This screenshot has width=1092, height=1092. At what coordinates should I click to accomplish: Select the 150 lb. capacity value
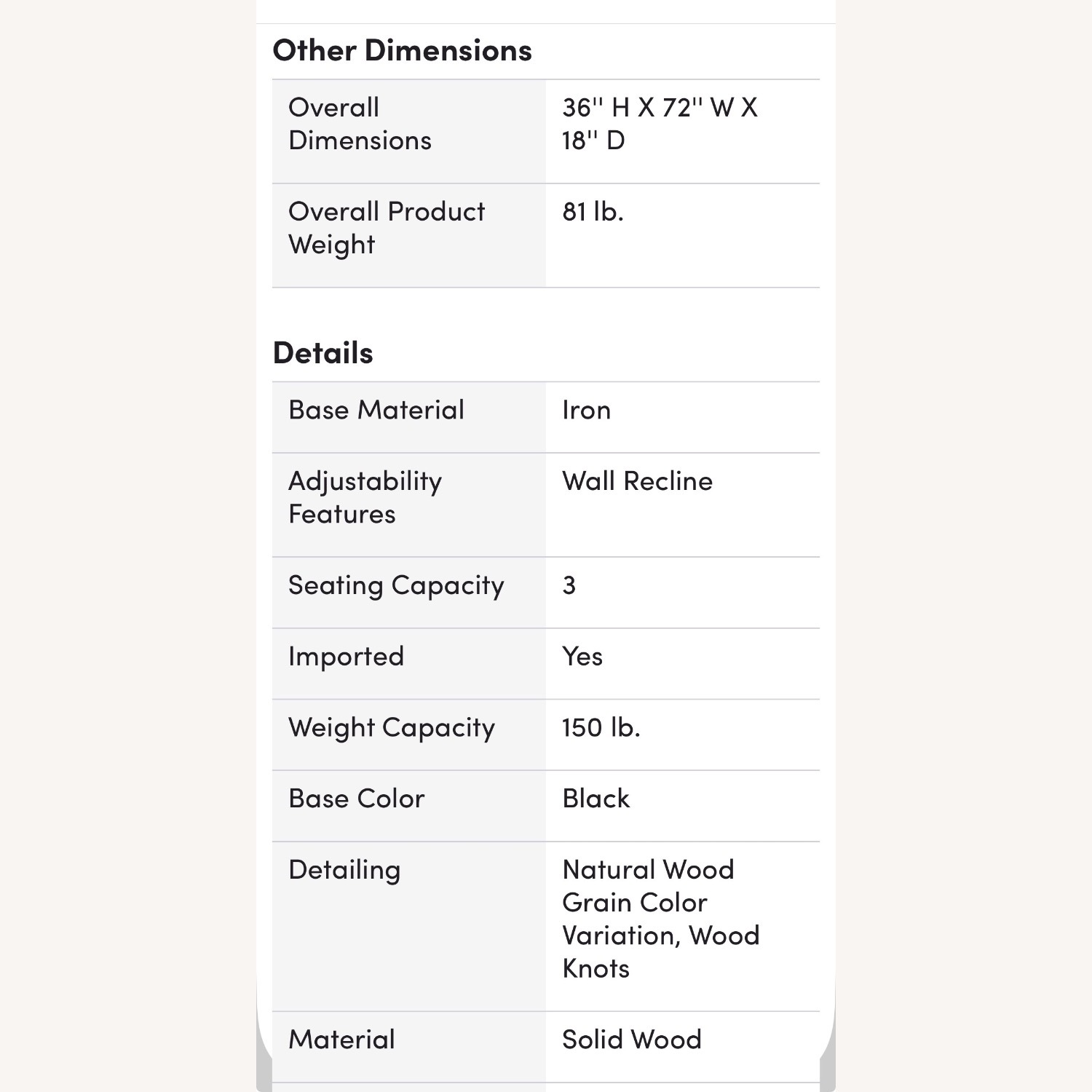[601, 728]
